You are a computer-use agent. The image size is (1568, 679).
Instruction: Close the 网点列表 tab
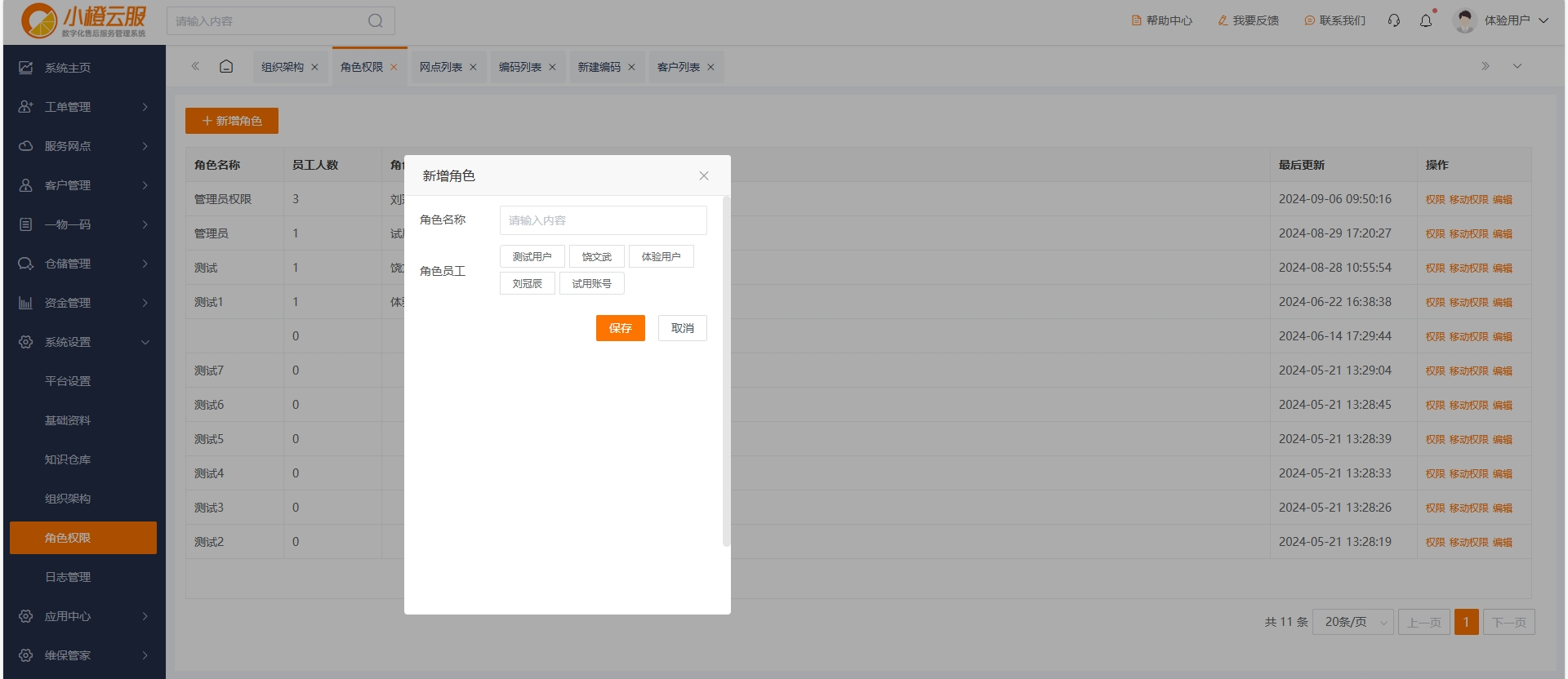pyautogui.click(x=473, y=68)
